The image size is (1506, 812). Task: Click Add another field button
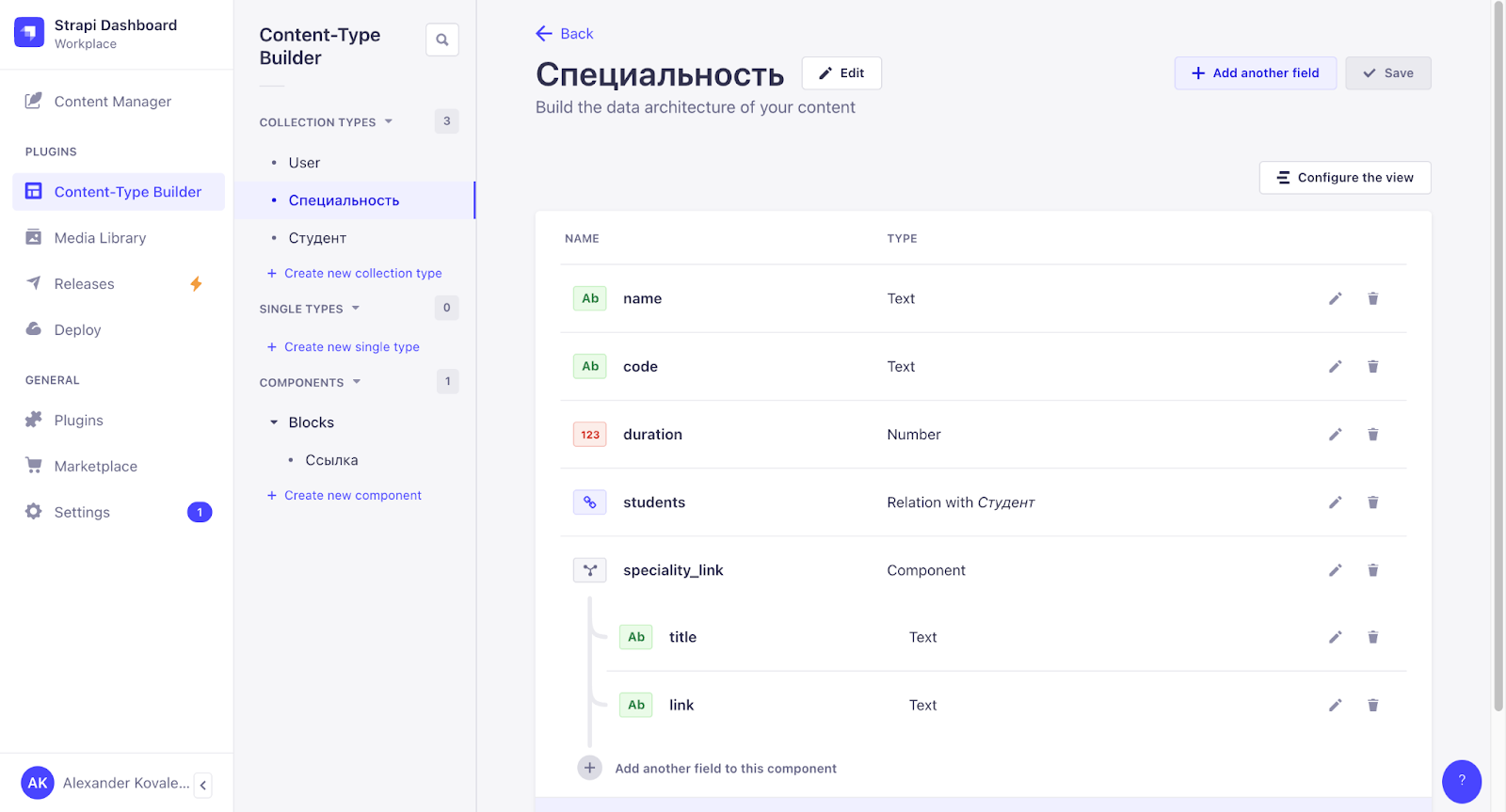tap(1256, 73)
